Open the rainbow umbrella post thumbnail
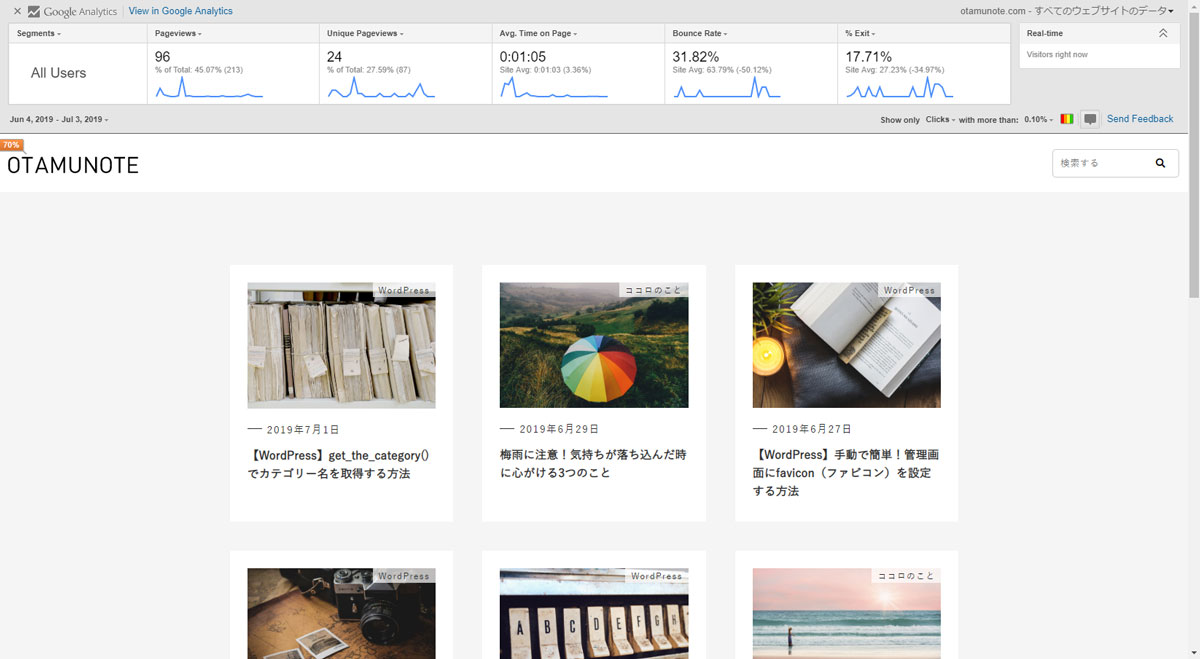 point(594,345)
